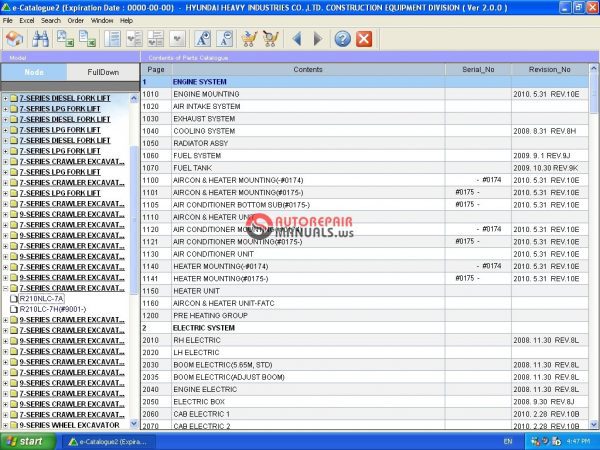Collapse the expanded 7-SERIES CRAWLER EXCAVAT node

(5, 288)
